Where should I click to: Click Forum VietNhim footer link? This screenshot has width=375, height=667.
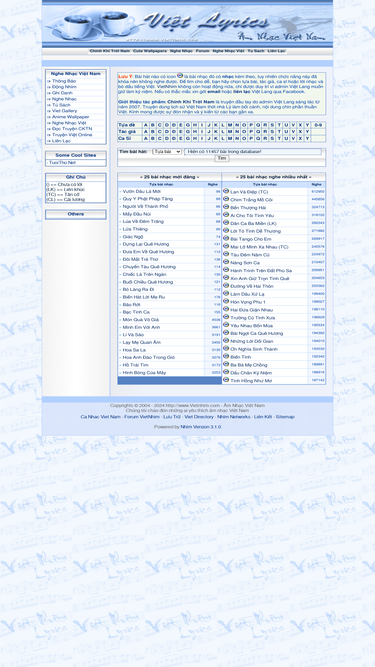click(142, 417)
